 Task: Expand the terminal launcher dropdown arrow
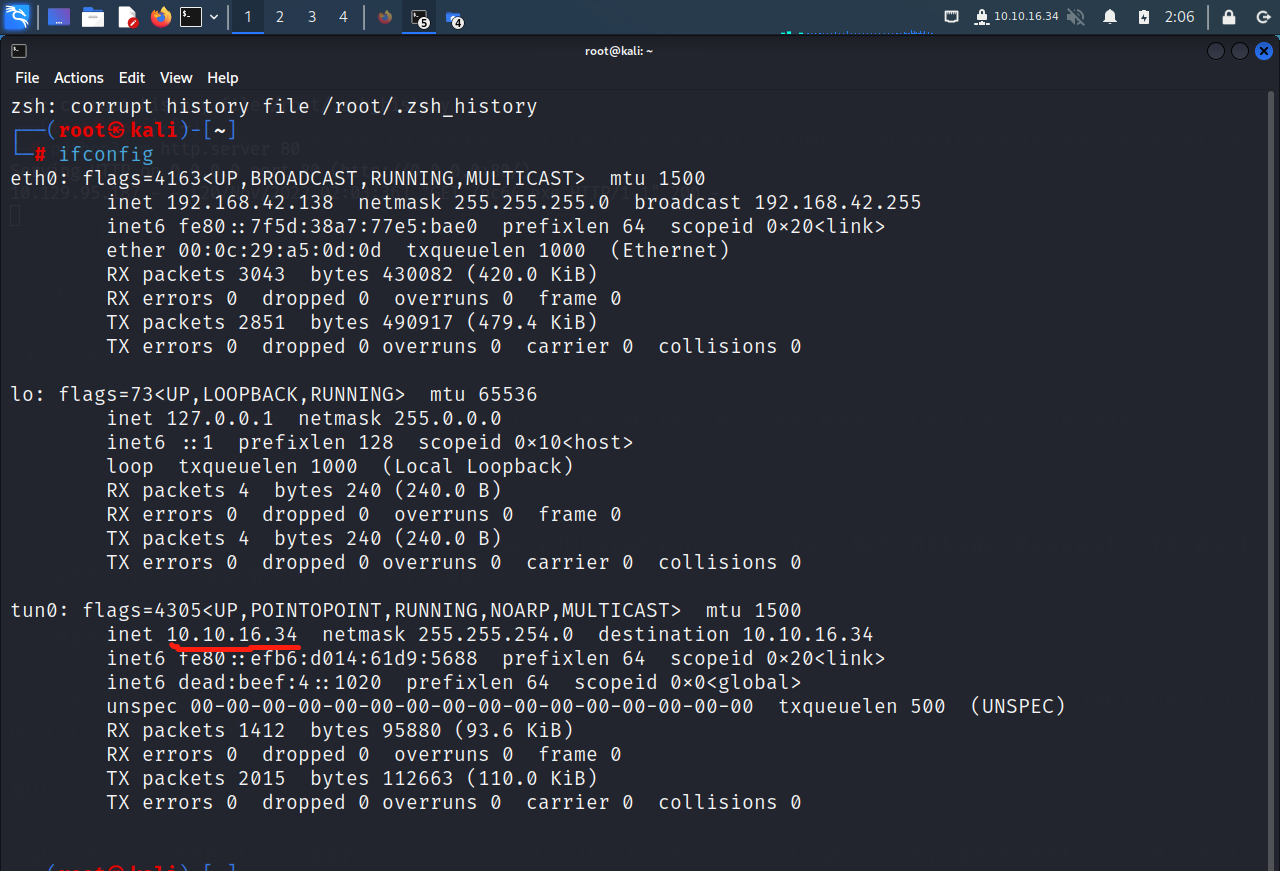tap(214, 17)
